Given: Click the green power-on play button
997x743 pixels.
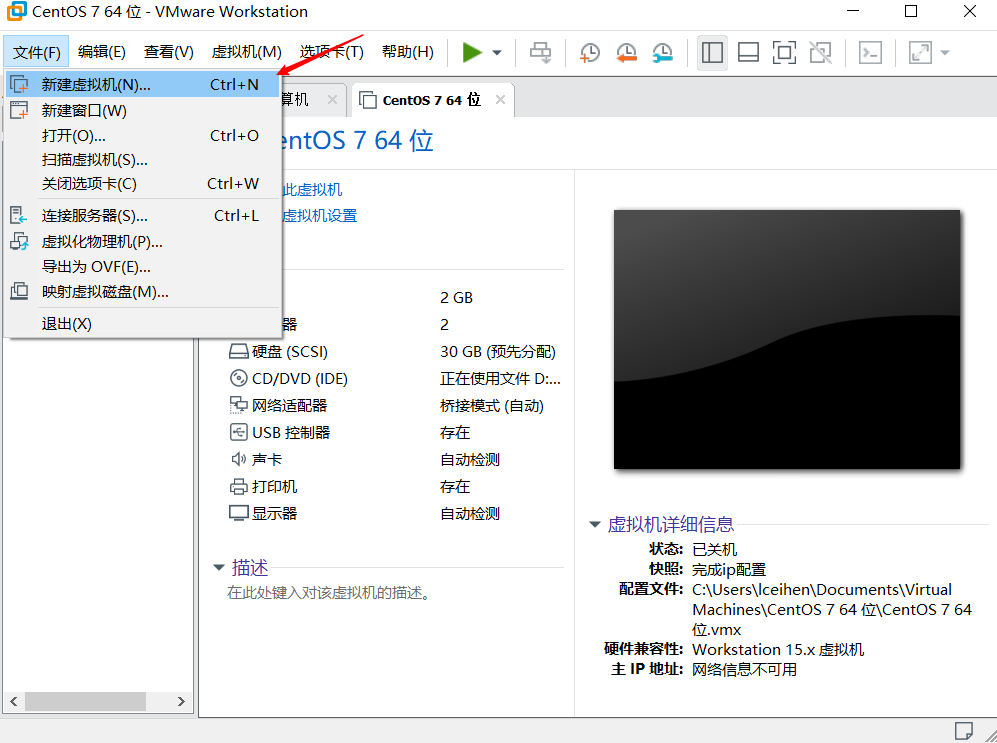Looking at the screenshot, I should pos(472,52).
